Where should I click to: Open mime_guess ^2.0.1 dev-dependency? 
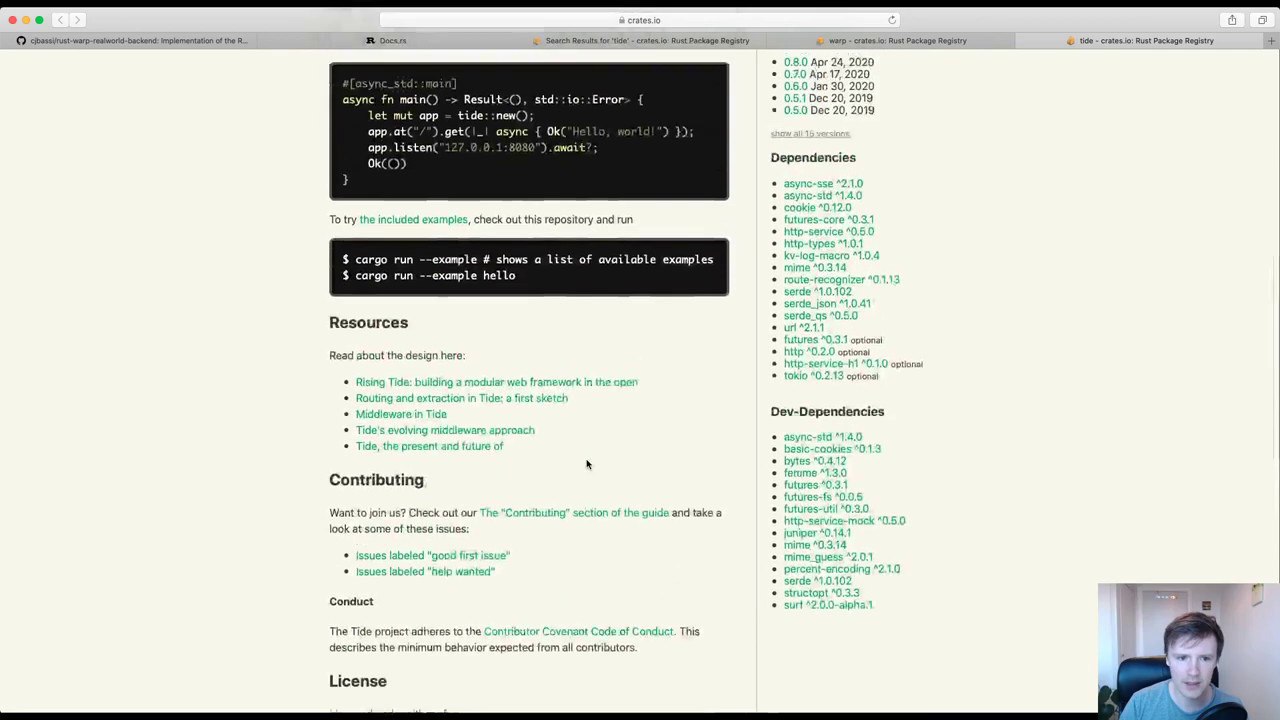(827, 557)
